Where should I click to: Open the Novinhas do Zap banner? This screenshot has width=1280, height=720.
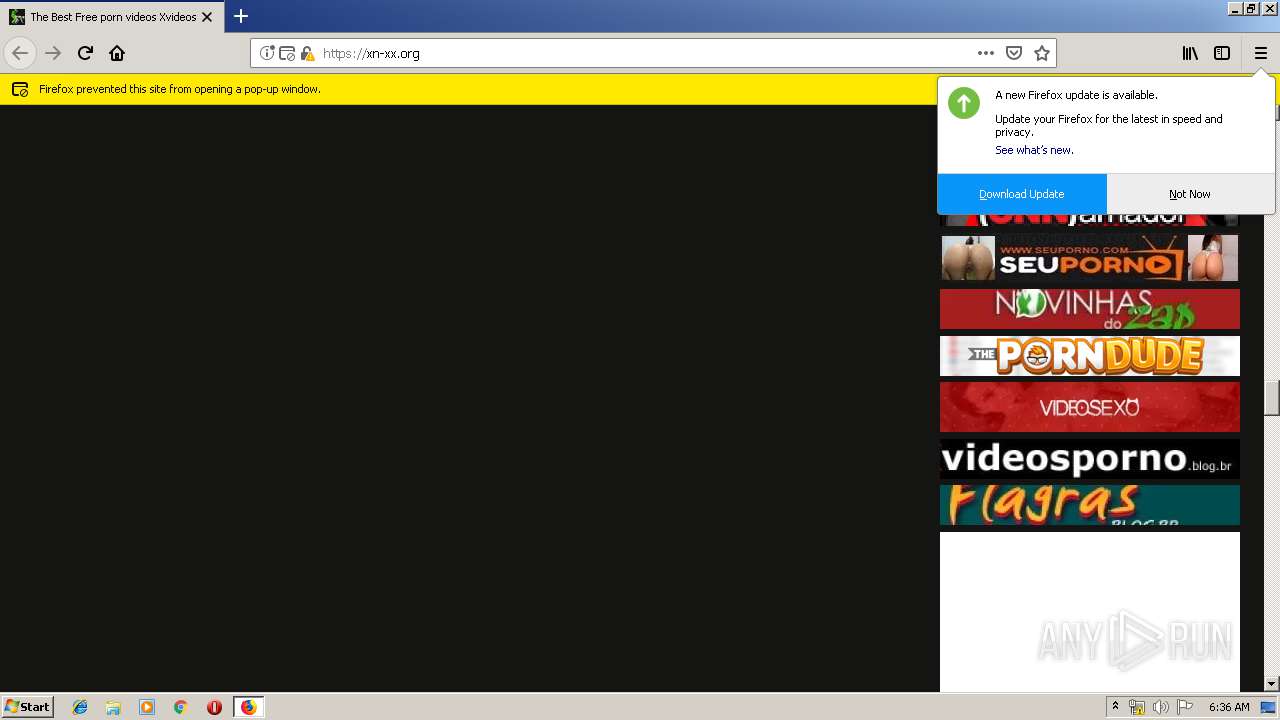tap(1090, 309)
